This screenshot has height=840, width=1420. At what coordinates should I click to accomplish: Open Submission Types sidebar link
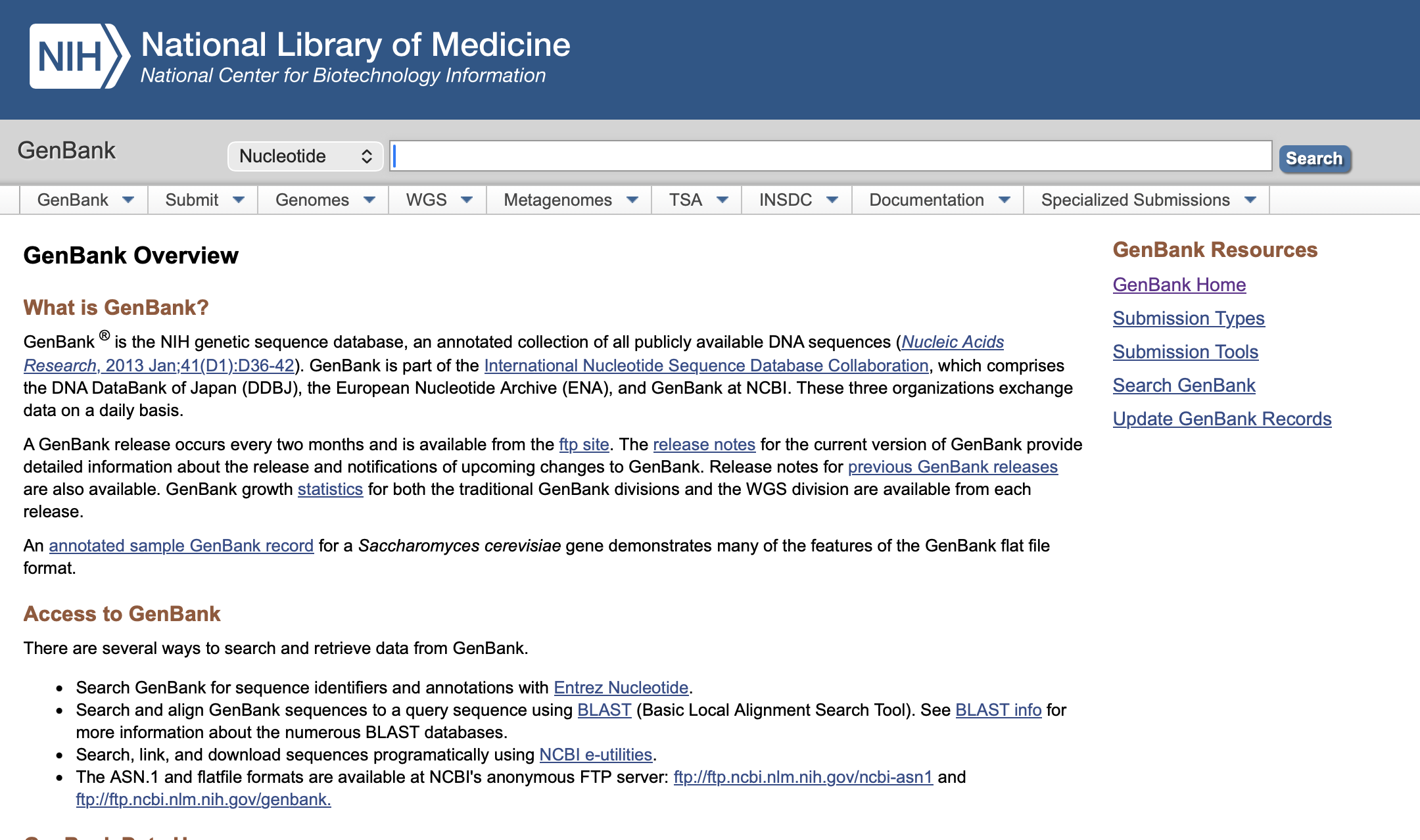1189,318
